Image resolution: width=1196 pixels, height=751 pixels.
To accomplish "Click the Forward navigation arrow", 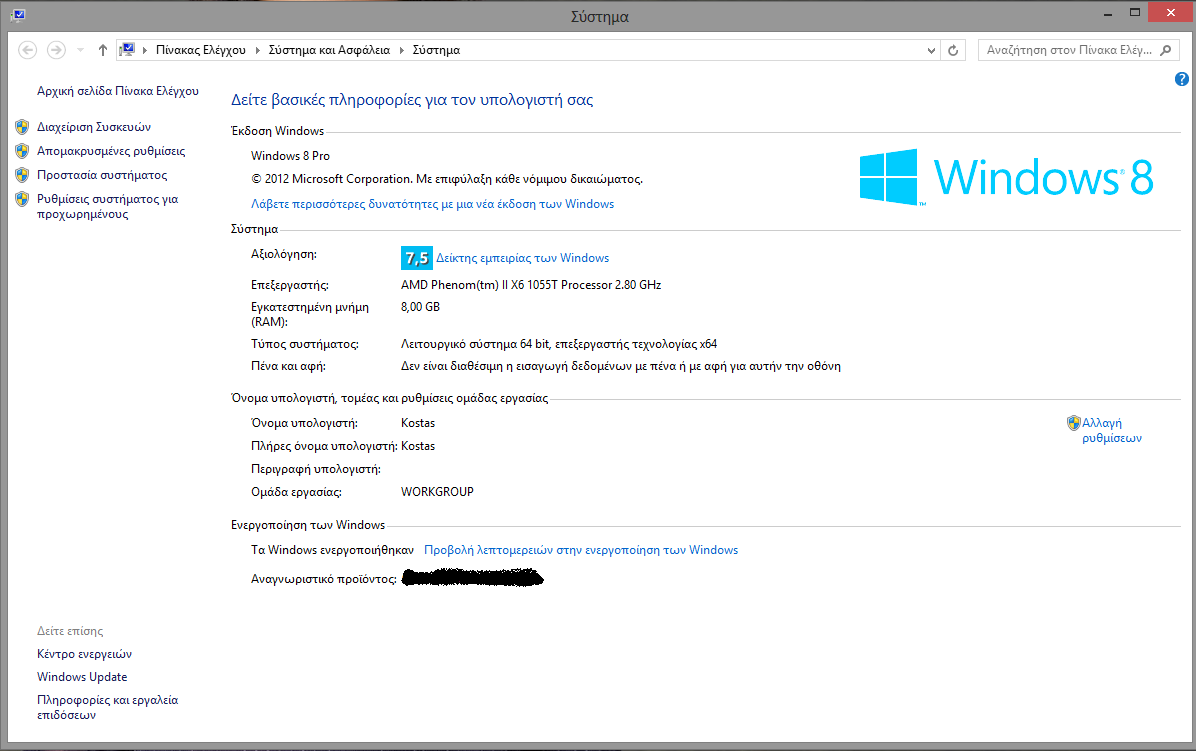I will click(56, 50).
